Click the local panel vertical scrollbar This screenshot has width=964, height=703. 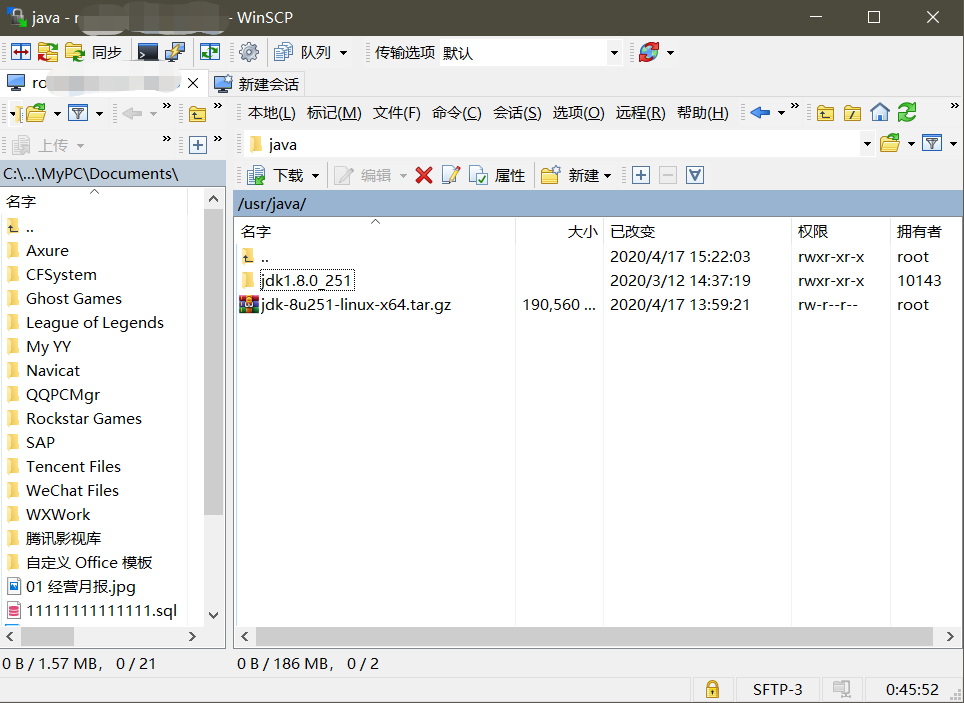(x=213, y=361)
